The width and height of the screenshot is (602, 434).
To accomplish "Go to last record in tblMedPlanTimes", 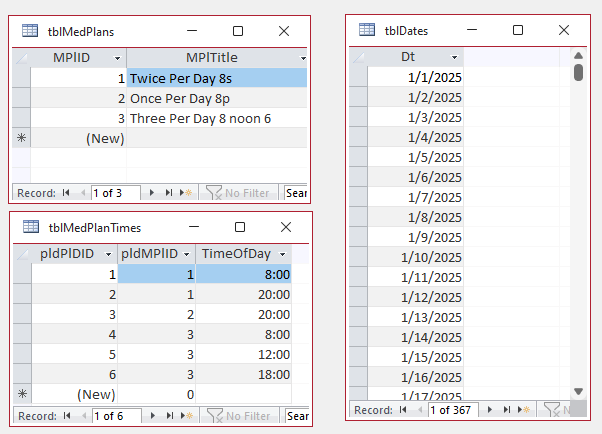I will (170, 416).
